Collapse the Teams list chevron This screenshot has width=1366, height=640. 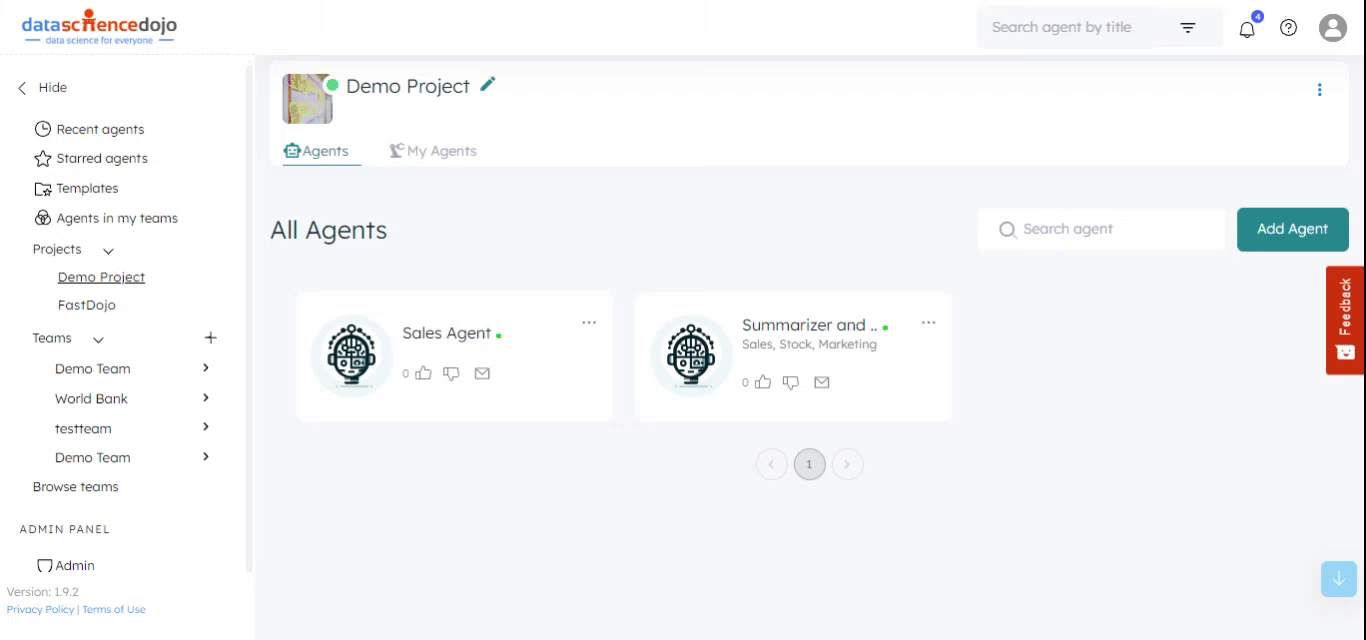(98, 339)
